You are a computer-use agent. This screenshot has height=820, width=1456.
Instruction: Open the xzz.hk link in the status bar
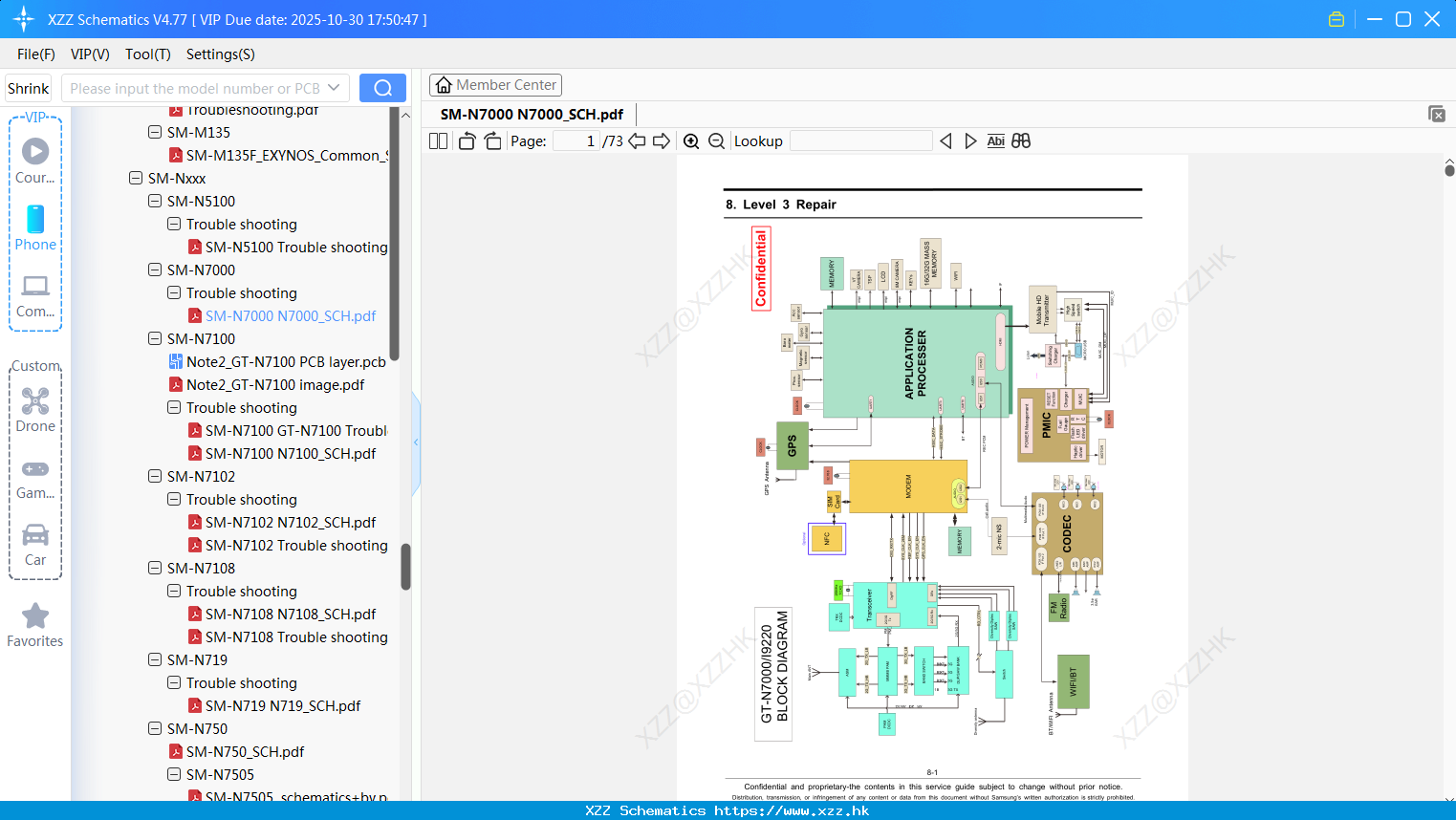(x=792, y=810)
